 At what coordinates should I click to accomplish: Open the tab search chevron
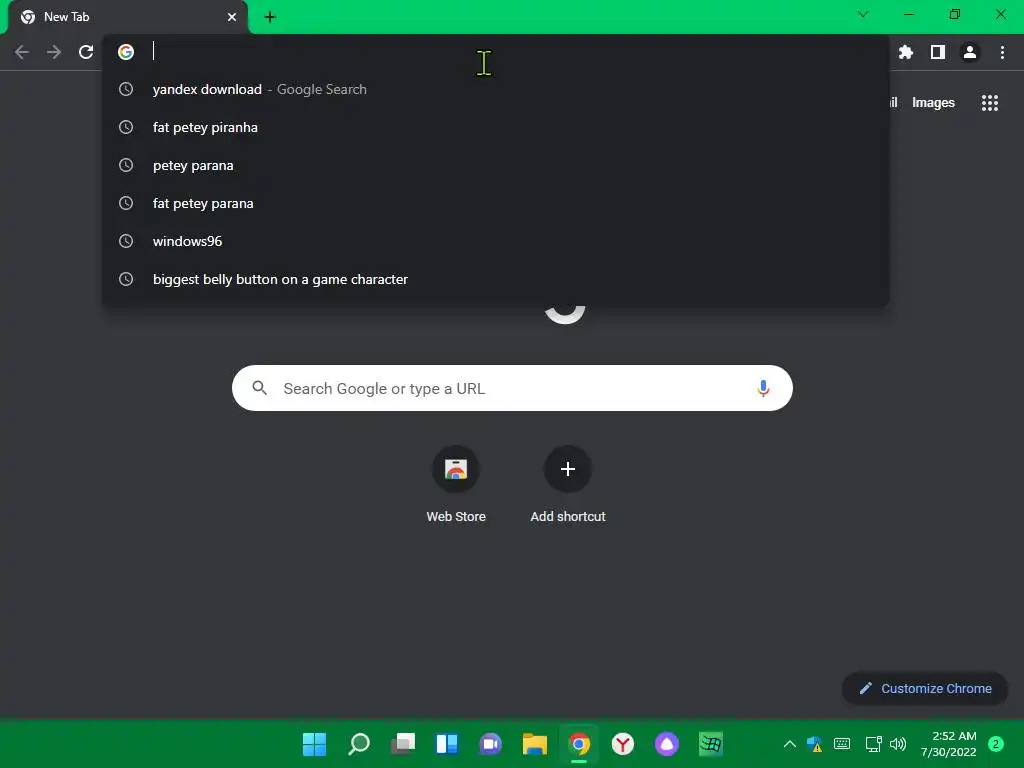(x=863, y=14)
